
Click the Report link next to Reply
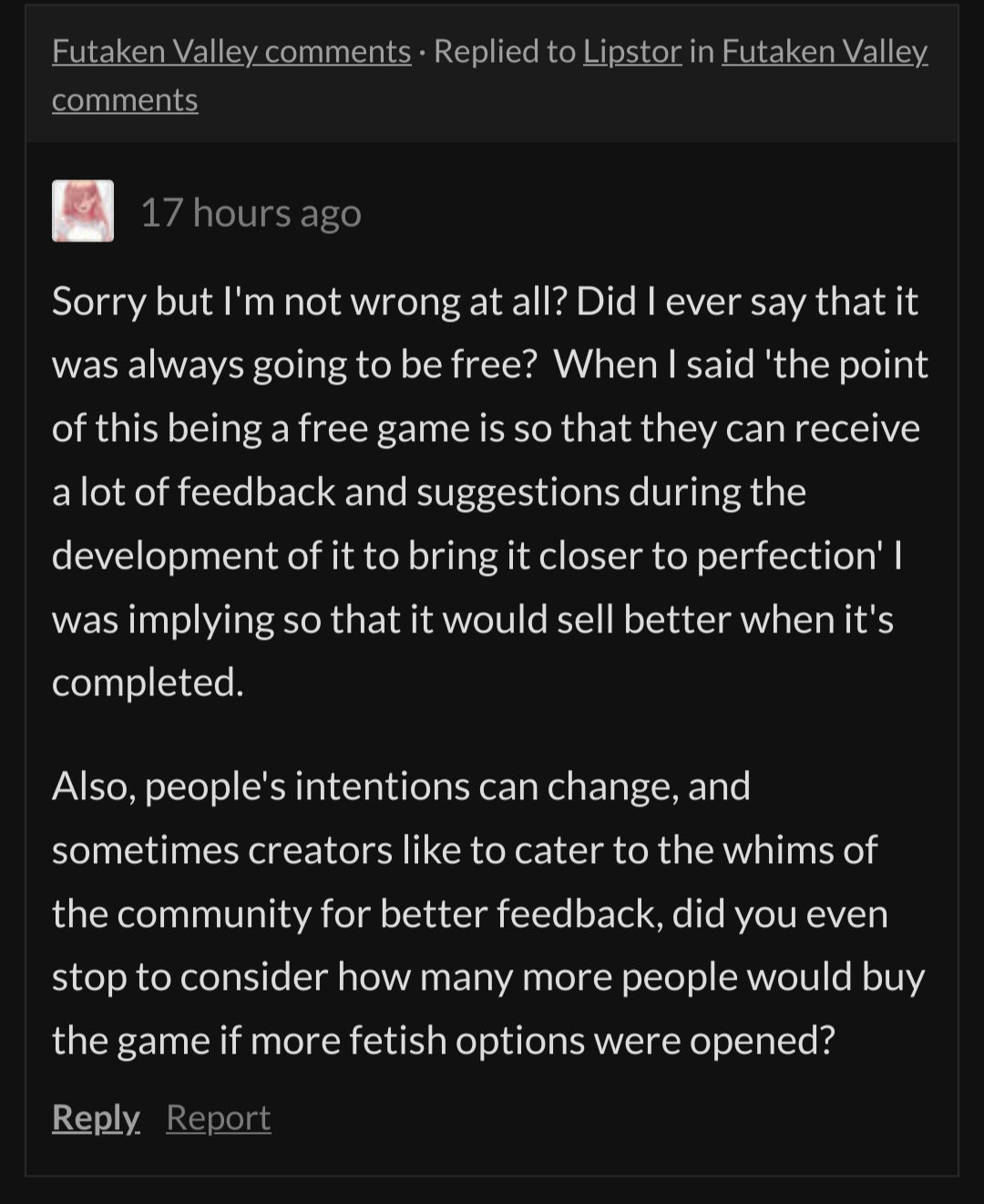pyautogui.click(x=218, y=1117)
